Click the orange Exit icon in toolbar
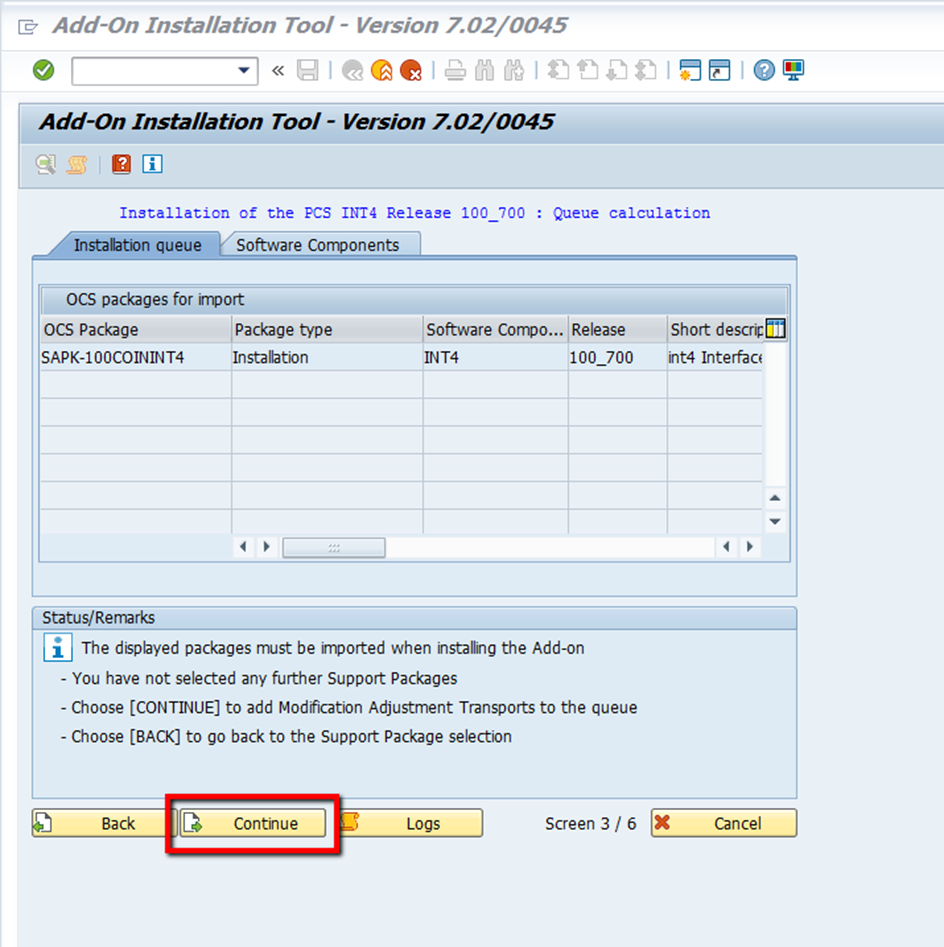Image resolution: width=944 pixels, height=947 pixels. pyautogui.click(x=381, y=70)
